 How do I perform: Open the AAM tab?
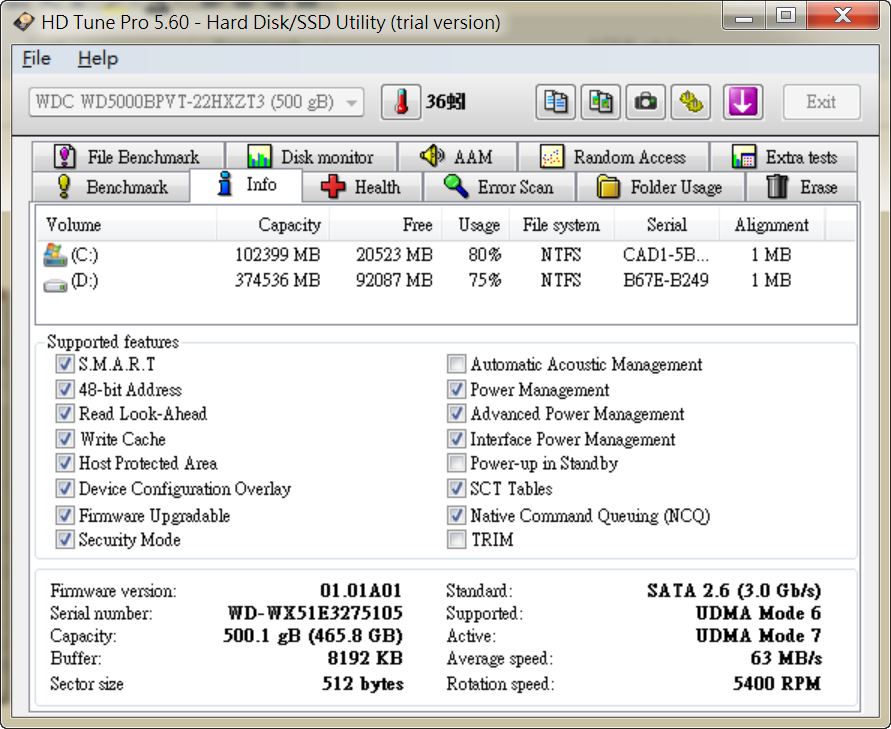pyautogui.click(x=457, y=157)
